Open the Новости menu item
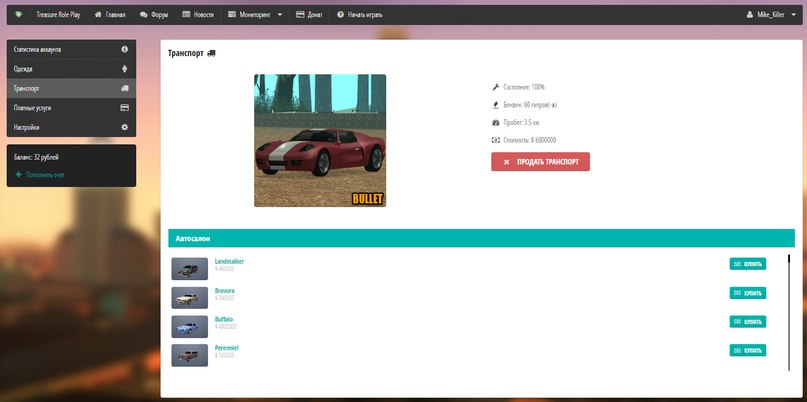 click(x=198, y=15)
